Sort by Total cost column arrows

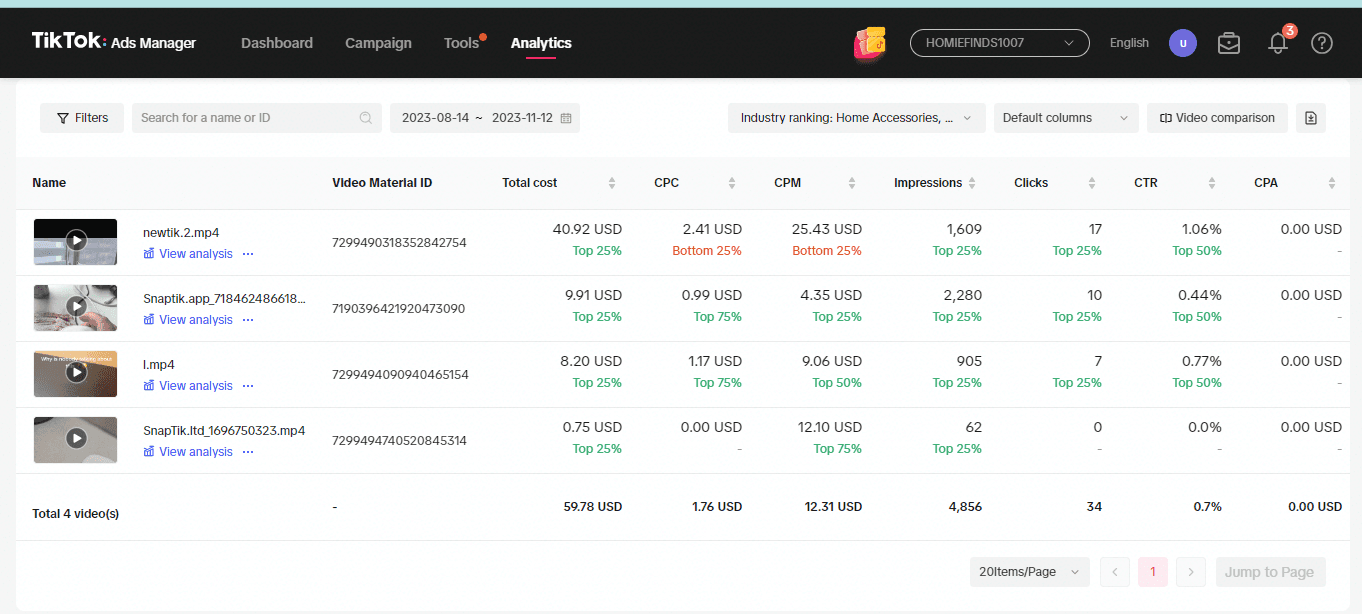tap(612, 183)
